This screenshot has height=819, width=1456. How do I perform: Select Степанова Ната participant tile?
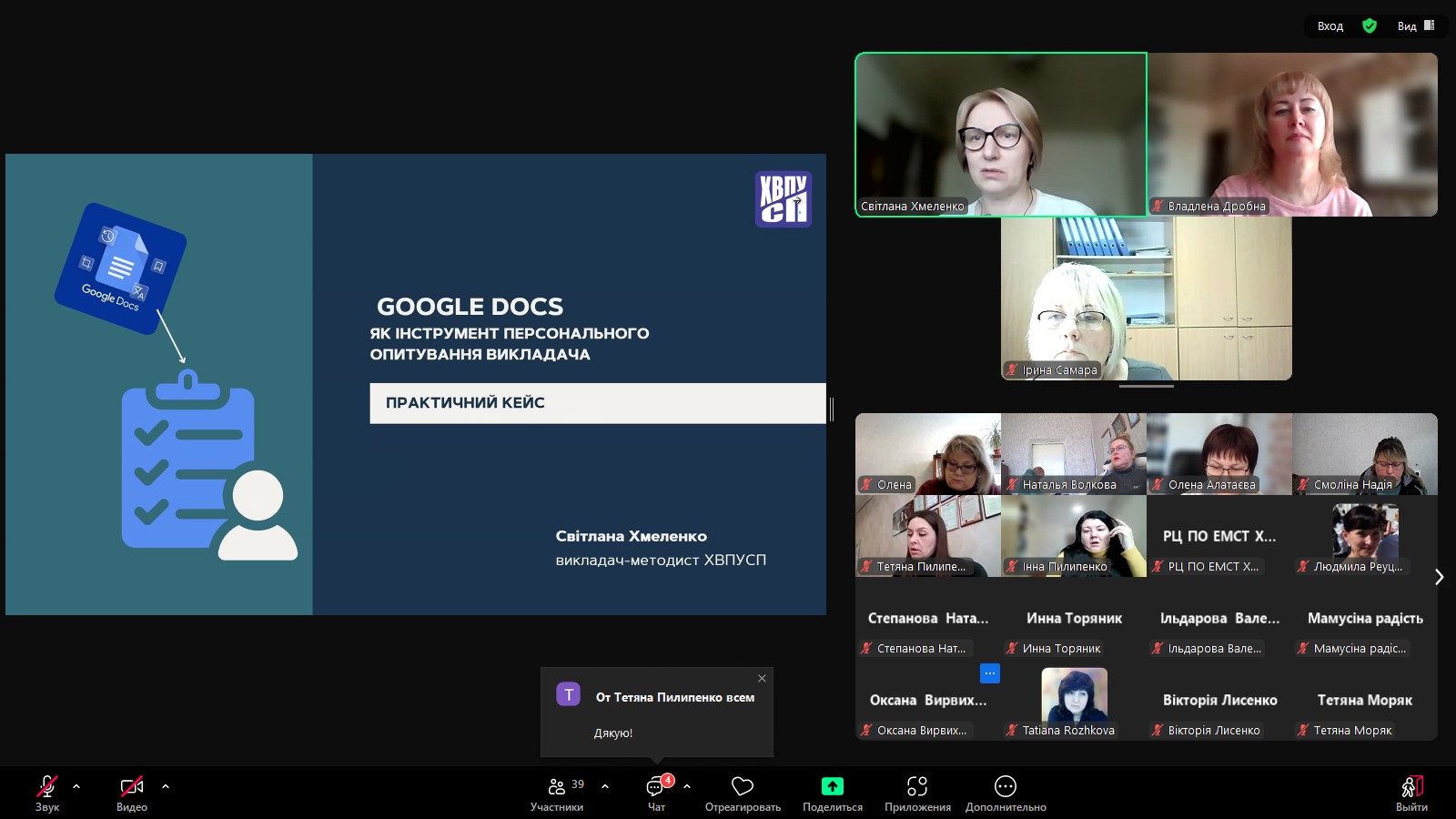pos(928,618)
